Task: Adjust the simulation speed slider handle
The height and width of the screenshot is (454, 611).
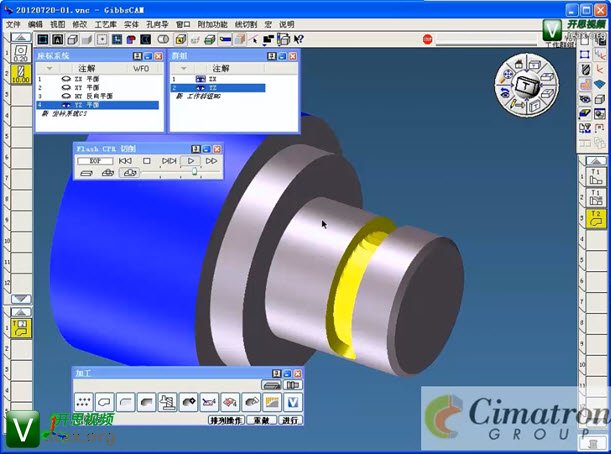Action: click(x=194, y=171)
